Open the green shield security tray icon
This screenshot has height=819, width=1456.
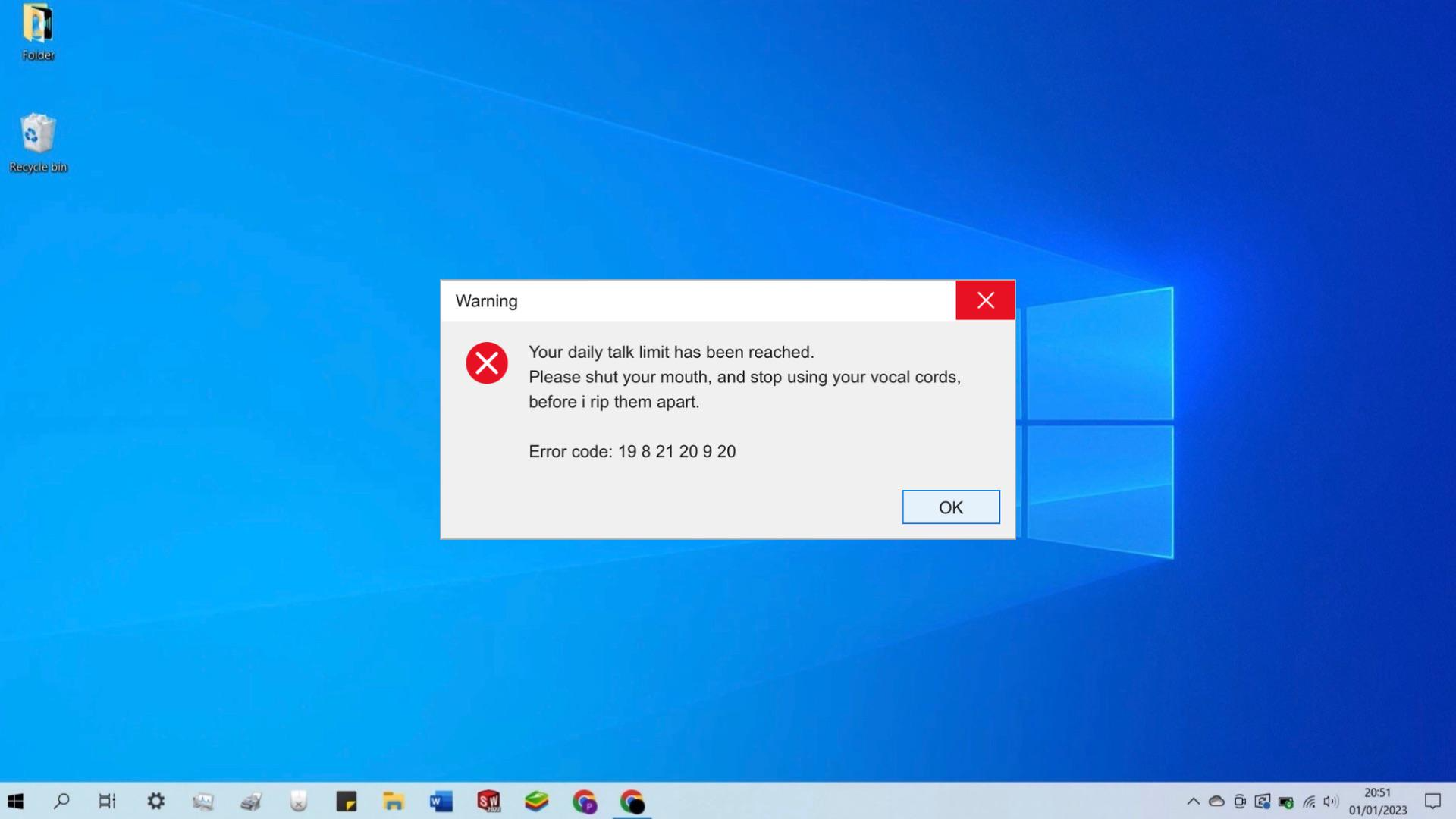[x=1286, y=802]
